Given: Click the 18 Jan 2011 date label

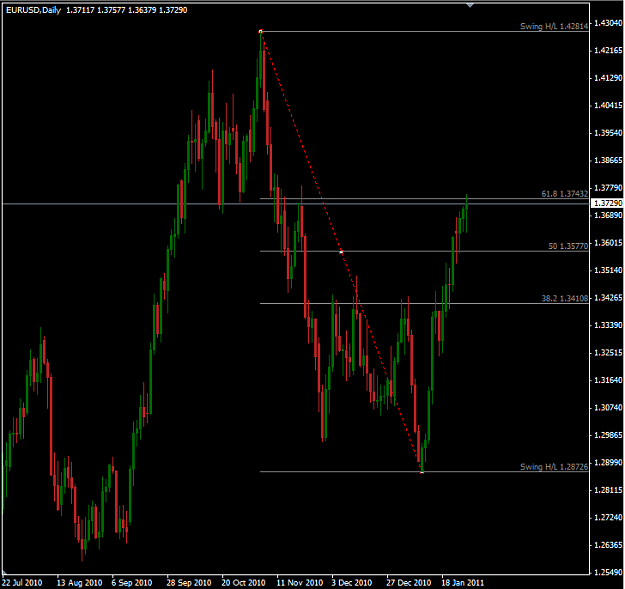Looking at the screenshot, I should 462,583.
